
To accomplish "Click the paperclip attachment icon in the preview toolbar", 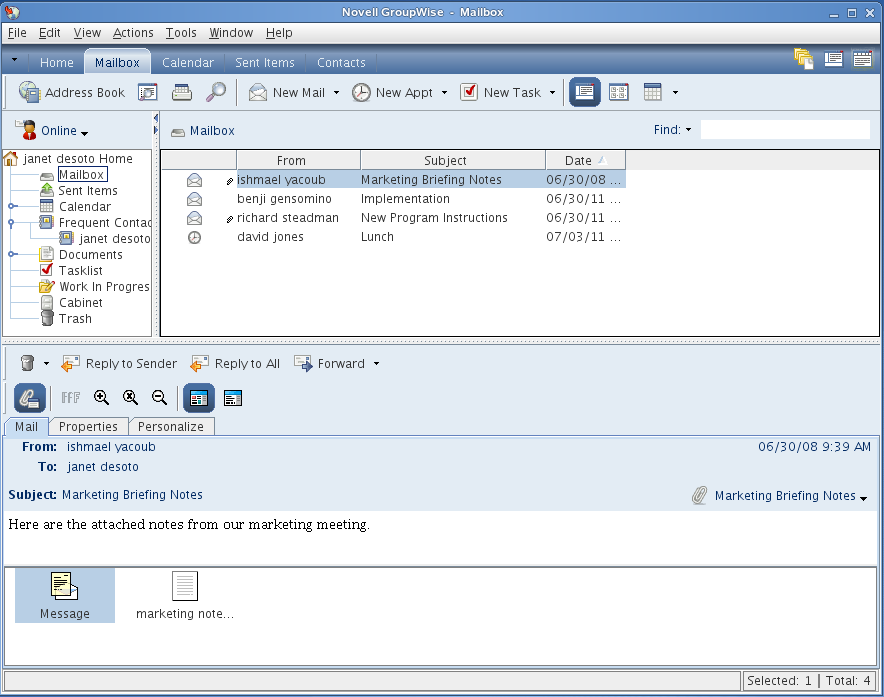I will pos(29,398).
